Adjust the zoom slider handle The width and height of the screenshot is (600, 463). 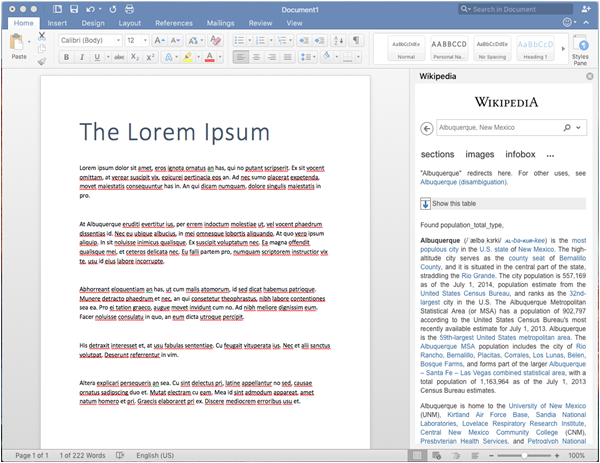click(524, 455)
